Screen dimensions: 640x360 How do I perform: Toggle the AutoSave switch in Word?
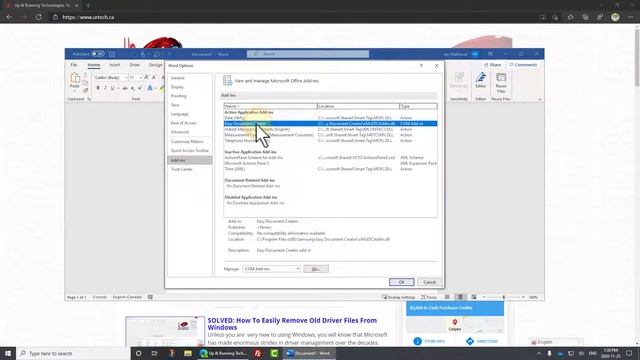tap(98, 54)
